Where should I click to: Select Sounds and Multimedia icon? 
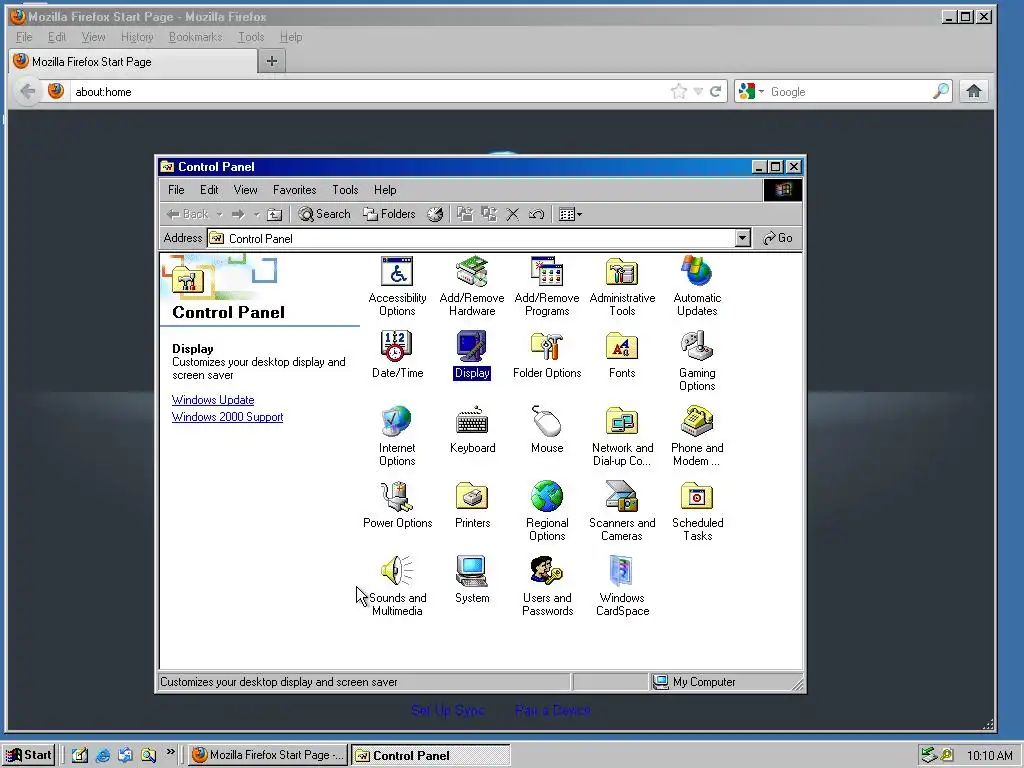[x=397, y=586]
